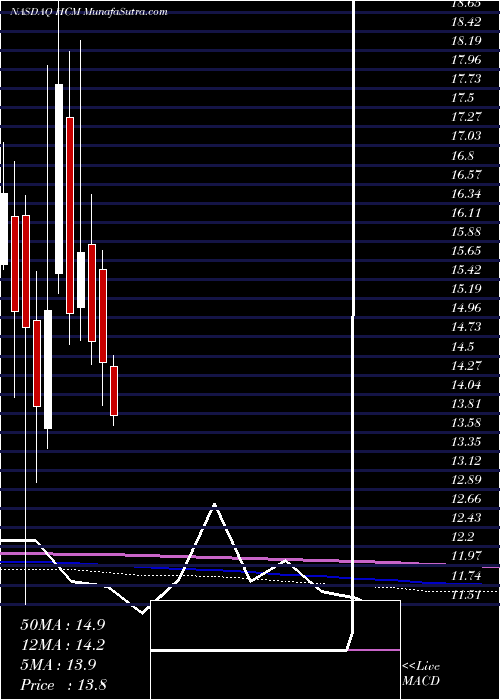Click the 14.96 price axis label
This screenshot has height=700, width=500.
tap(466, 308)
